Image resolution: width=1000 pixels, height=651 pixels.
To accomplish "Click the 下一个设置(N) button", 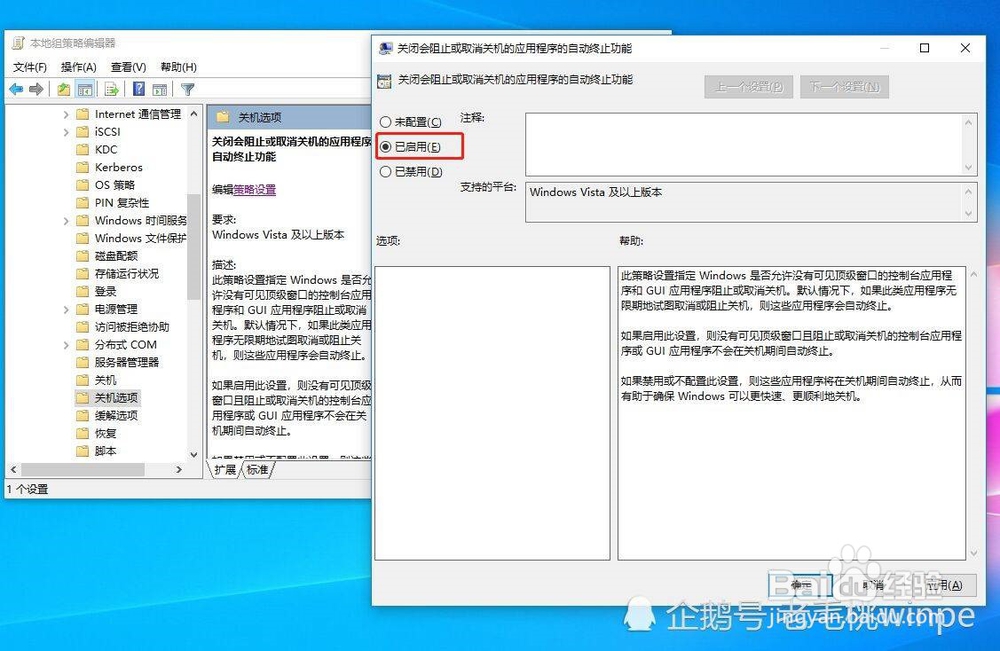I will [844, 87].
